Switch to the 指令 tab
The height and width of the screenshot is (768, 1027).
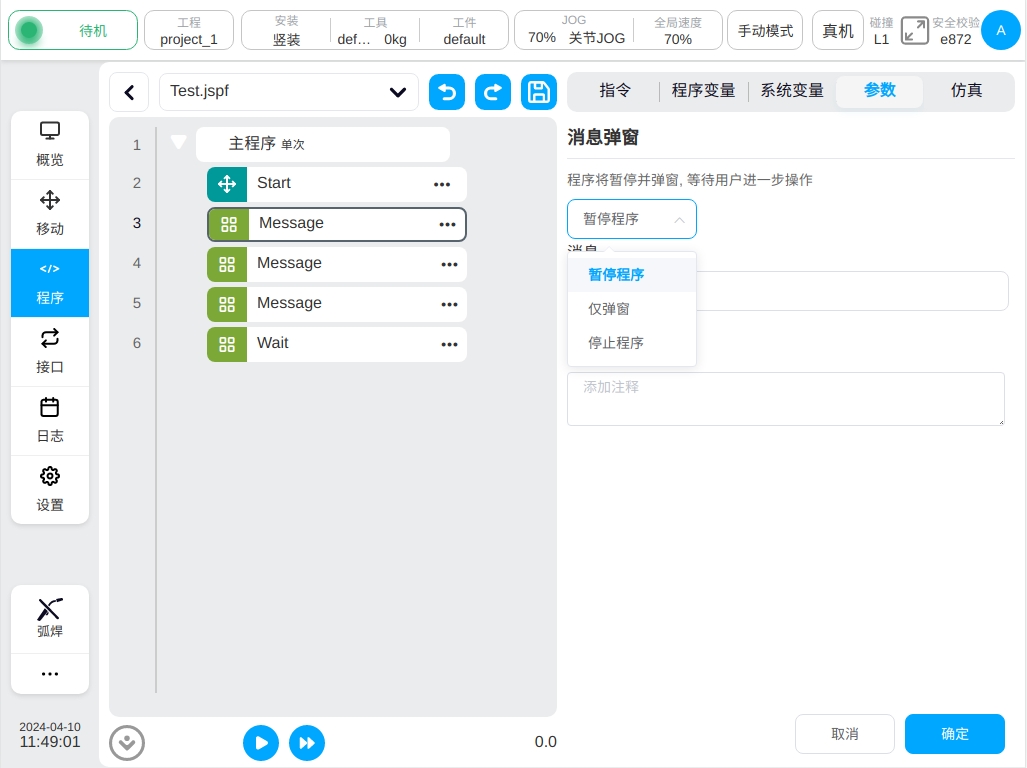(x=615, y=91)
